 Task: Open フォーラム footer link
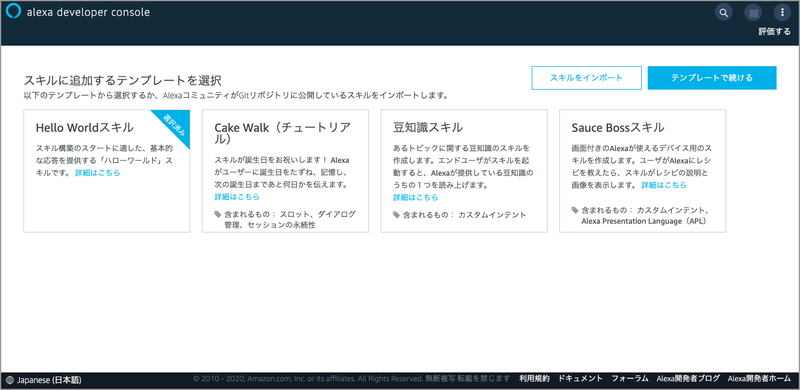630,379
